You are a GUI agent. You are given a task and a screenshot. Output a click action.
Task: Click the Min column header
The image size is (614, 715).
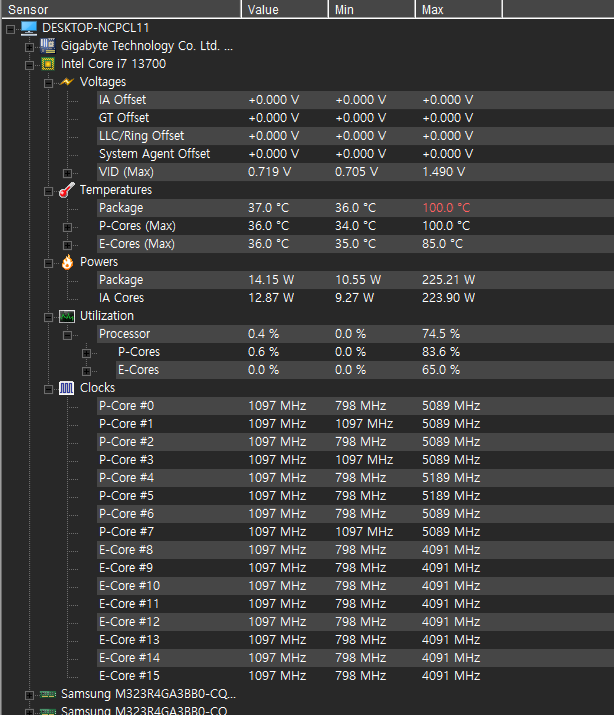click(x=371, y=9)
